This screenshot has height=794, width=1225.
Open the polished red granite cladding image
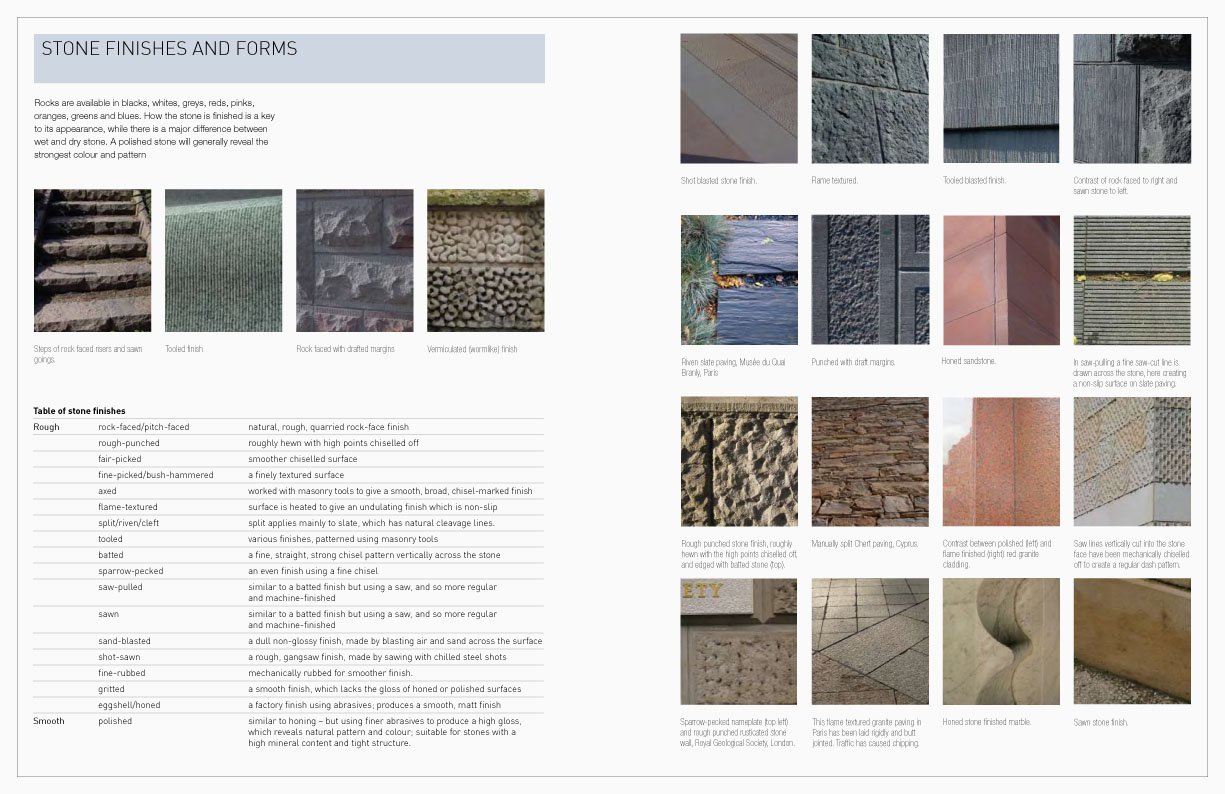1000,461
